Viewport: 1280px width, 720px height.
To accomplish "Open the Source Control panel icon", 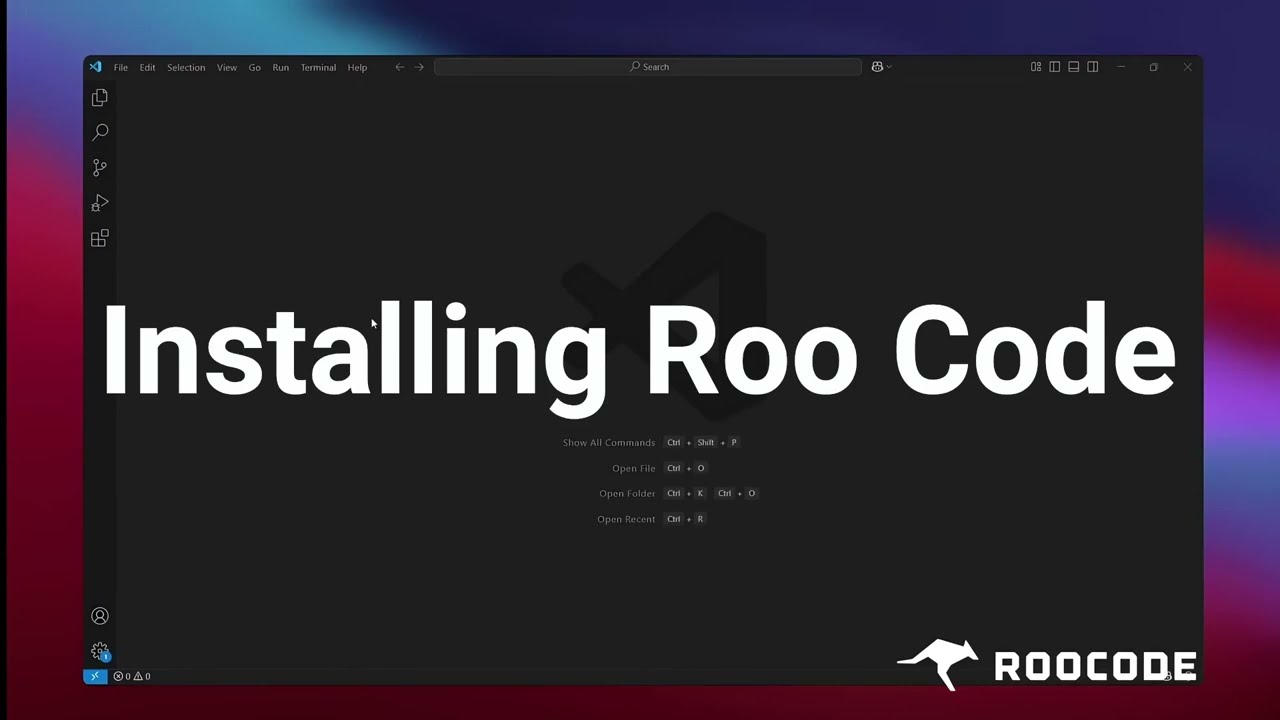I will pyautogui.click(x=99, y=167).
